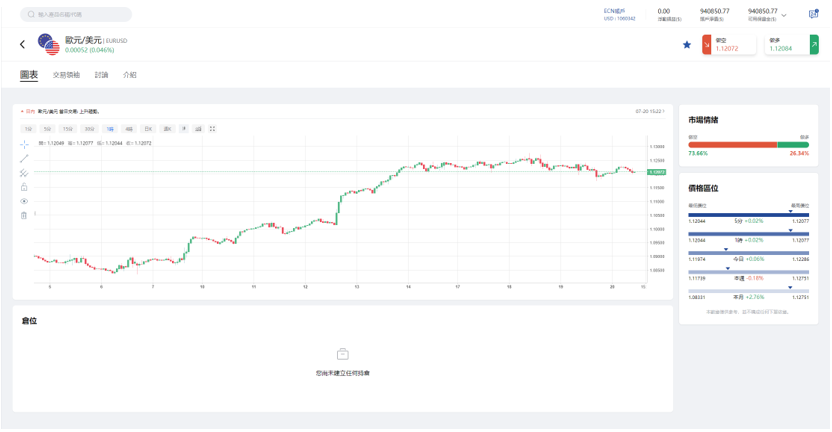Switch to the 交易策略 tab

[67, 75]
